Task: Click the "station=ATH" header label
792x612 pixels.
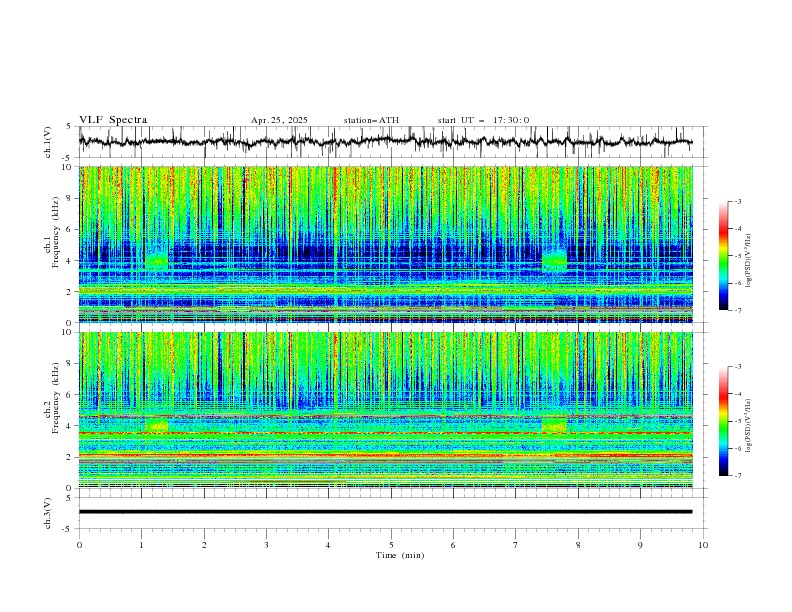Action: (371, 120)
